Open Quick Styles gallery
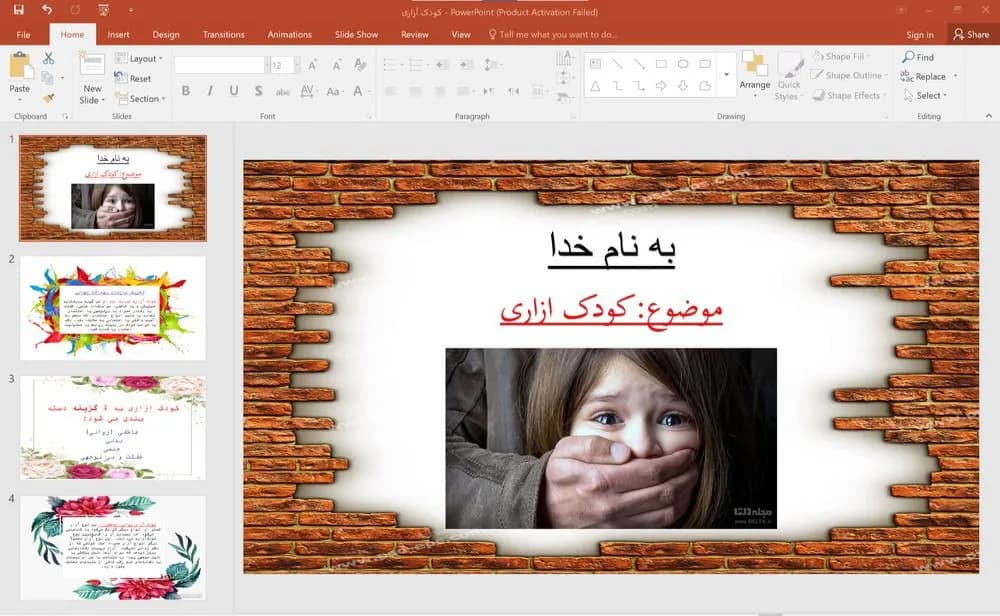The width and height of the screenshot is (1000, 616). pos(789,77)
